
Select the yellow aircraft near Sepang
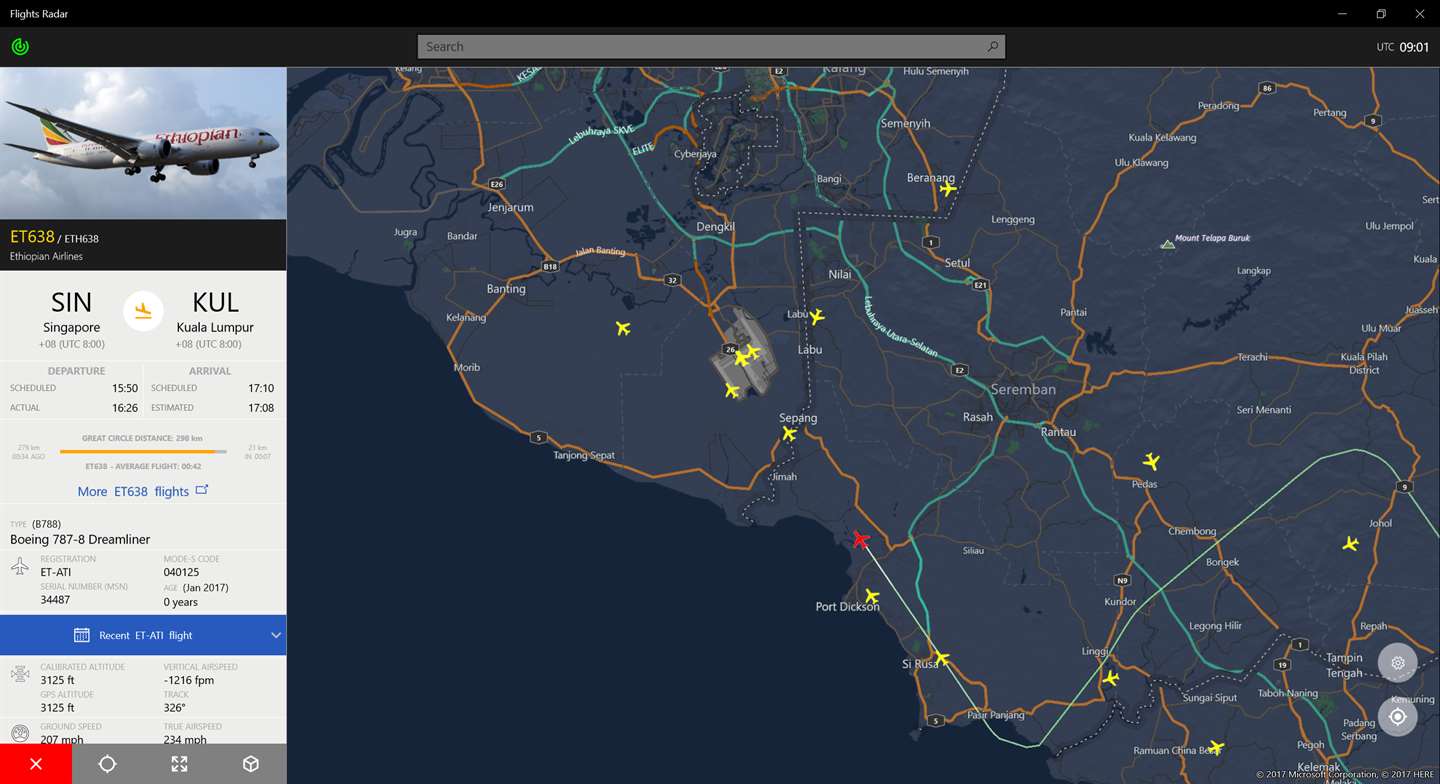coord(789,434)
